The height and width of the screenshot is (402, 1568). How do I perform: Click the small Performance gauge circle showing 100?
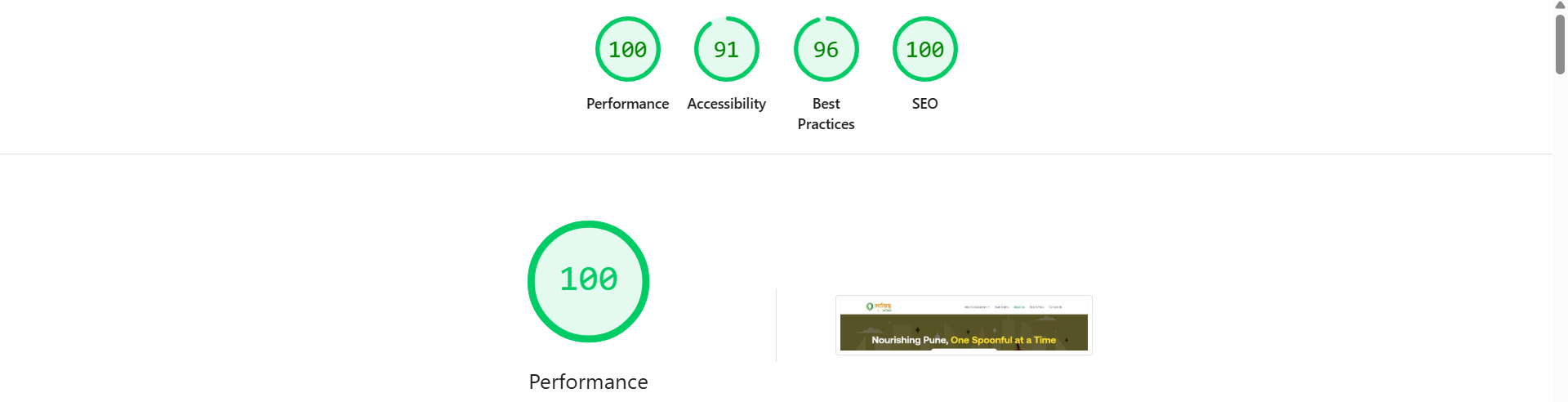(x=627, y=49)
